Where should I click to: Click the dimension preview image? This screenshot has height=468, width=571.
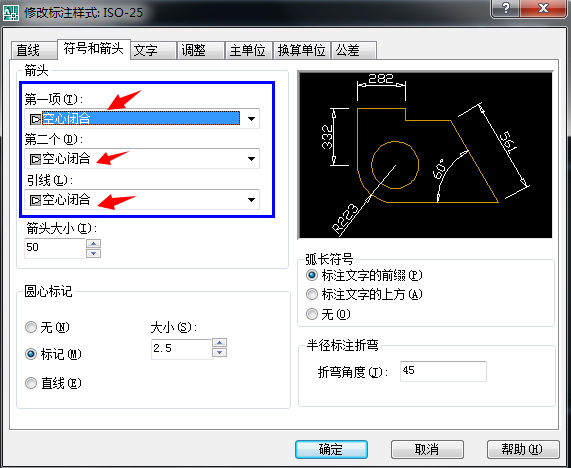[x=425, y=155]
